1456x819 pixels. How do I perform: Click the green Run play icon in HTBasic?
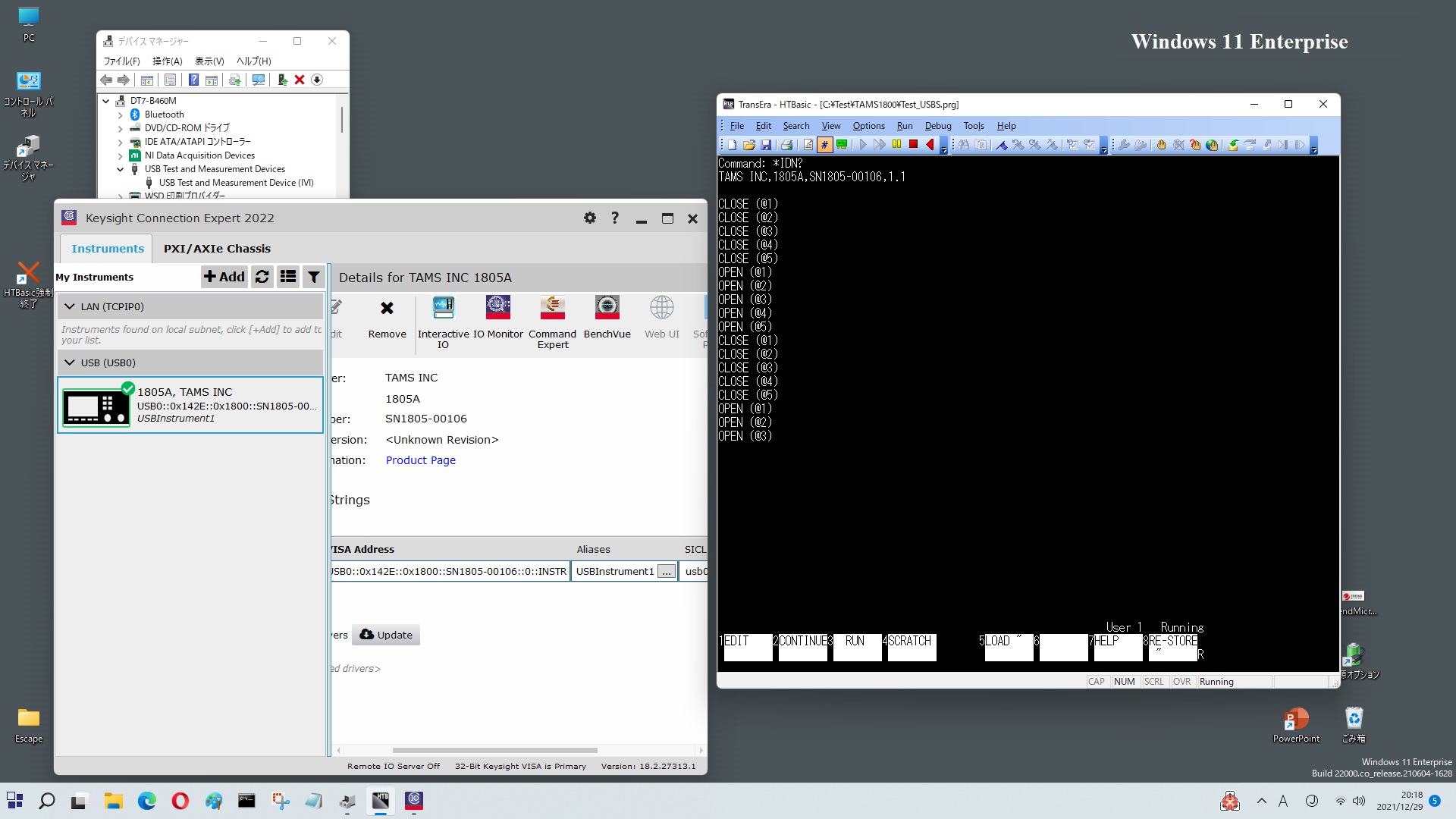[863, 145]
